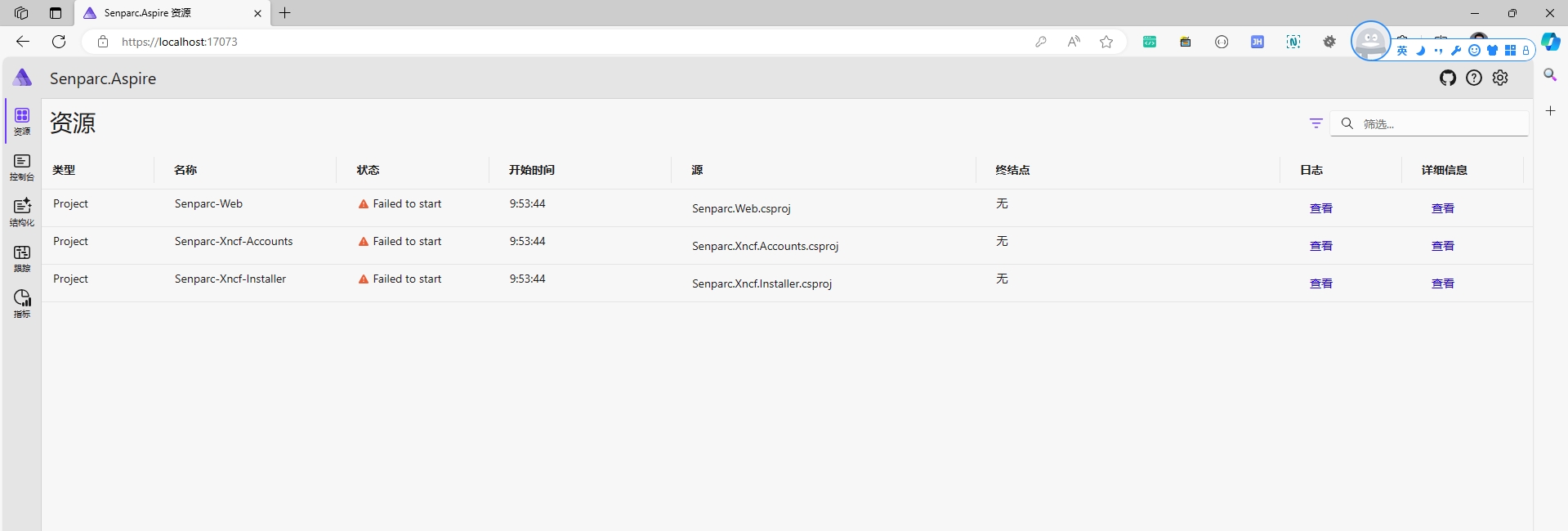1568x531 pixels.
Task: Reload the page with refresh button
Action: 59,42
